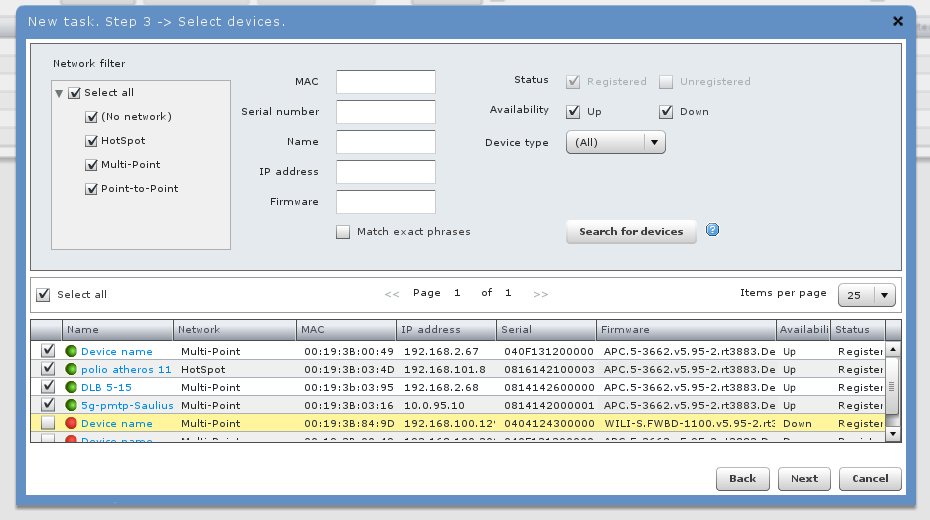Sort table by Serial column header

coord(546,330)
